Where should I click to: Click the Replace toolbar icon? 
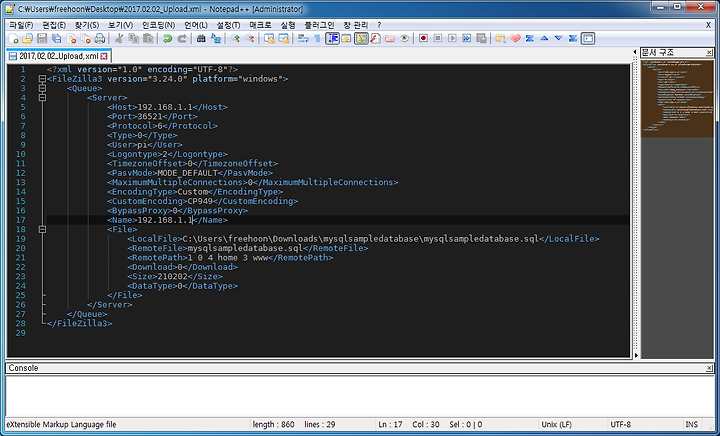click(x=216, y=39)
